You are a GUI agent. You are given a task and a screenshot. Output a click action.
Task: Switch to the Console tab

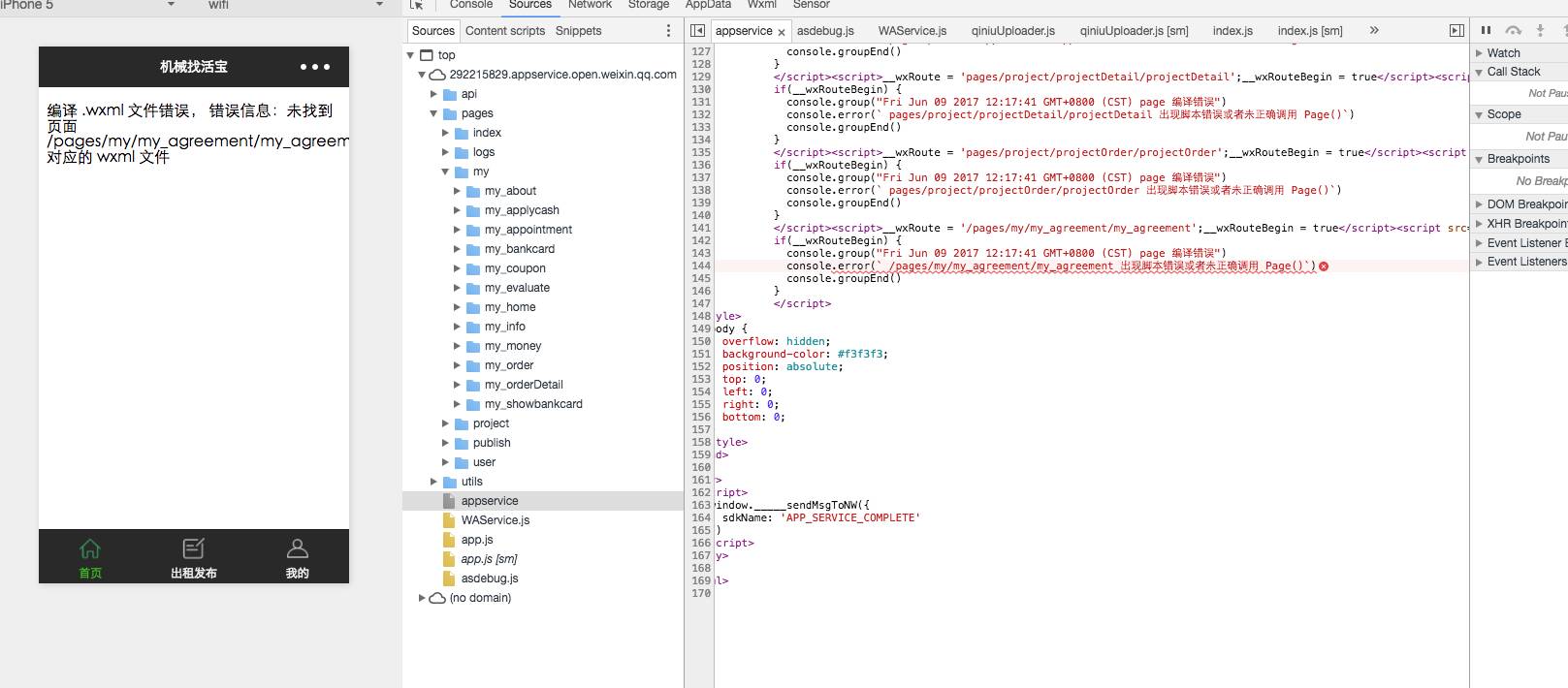[x=471, y=5]
